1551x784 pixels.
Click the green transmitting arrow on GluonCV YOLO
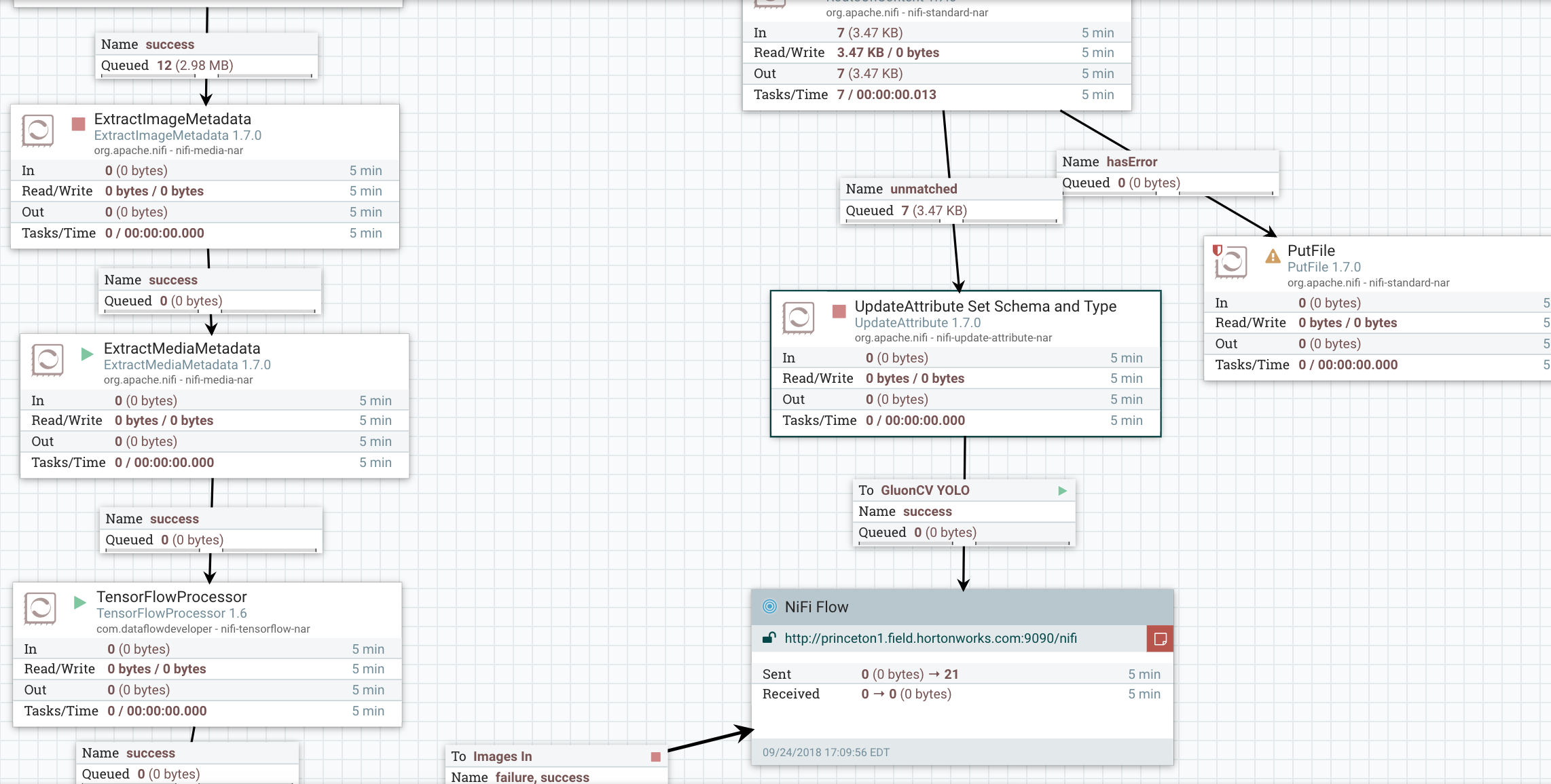tap(1063, 491)
